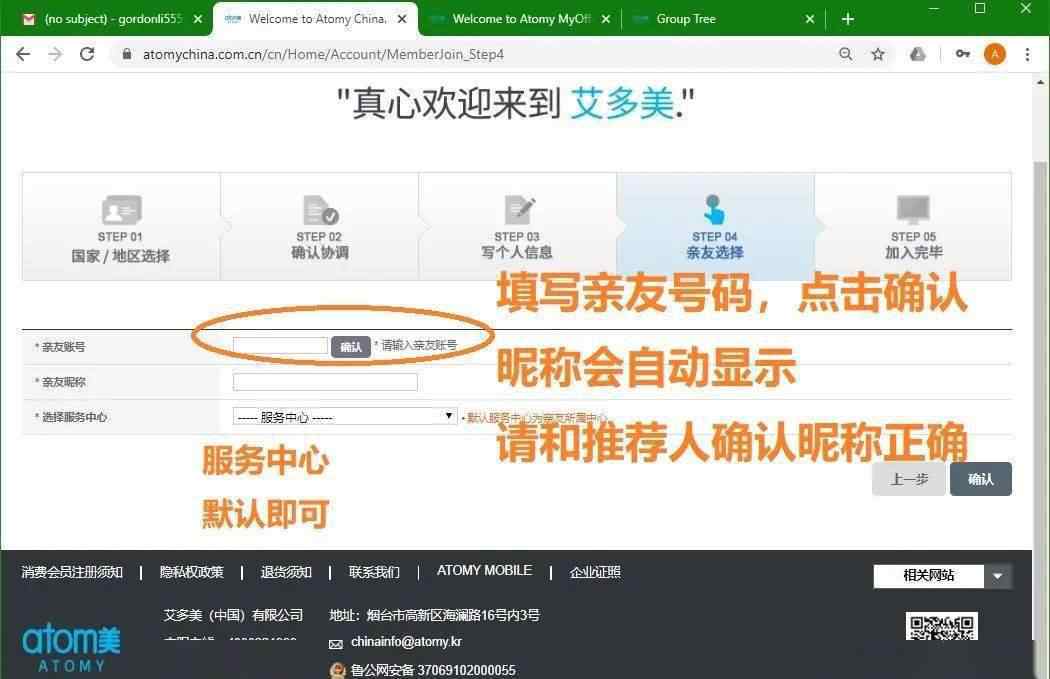Reload the current page
1050x679 pixels.
coord(87,54)
